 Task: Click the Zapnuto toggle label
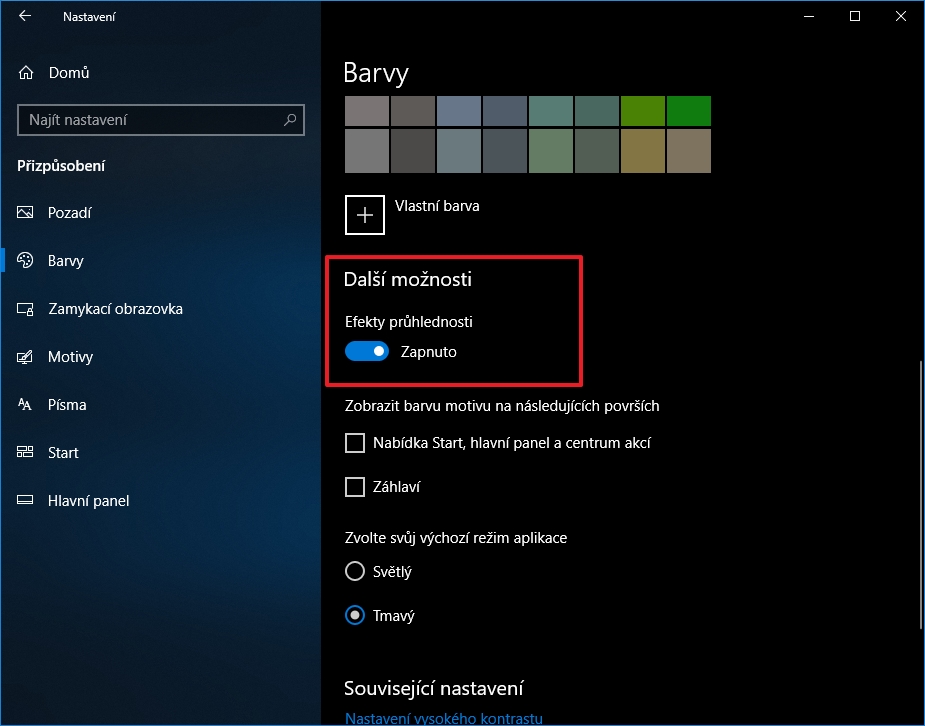click(428, 351)
